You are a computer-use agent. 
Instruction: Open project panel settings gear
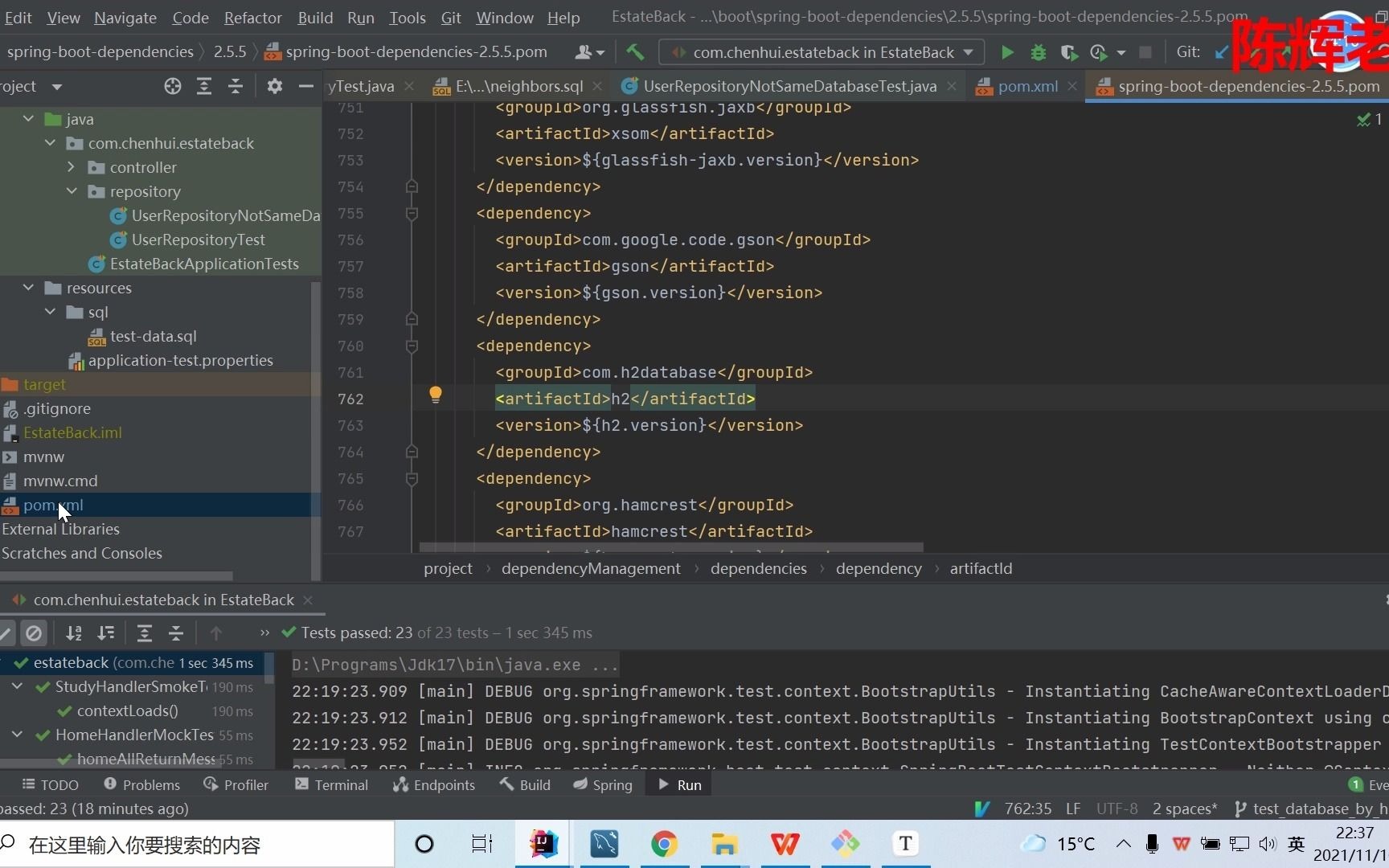pyautogui.click(x=275, y=87)
